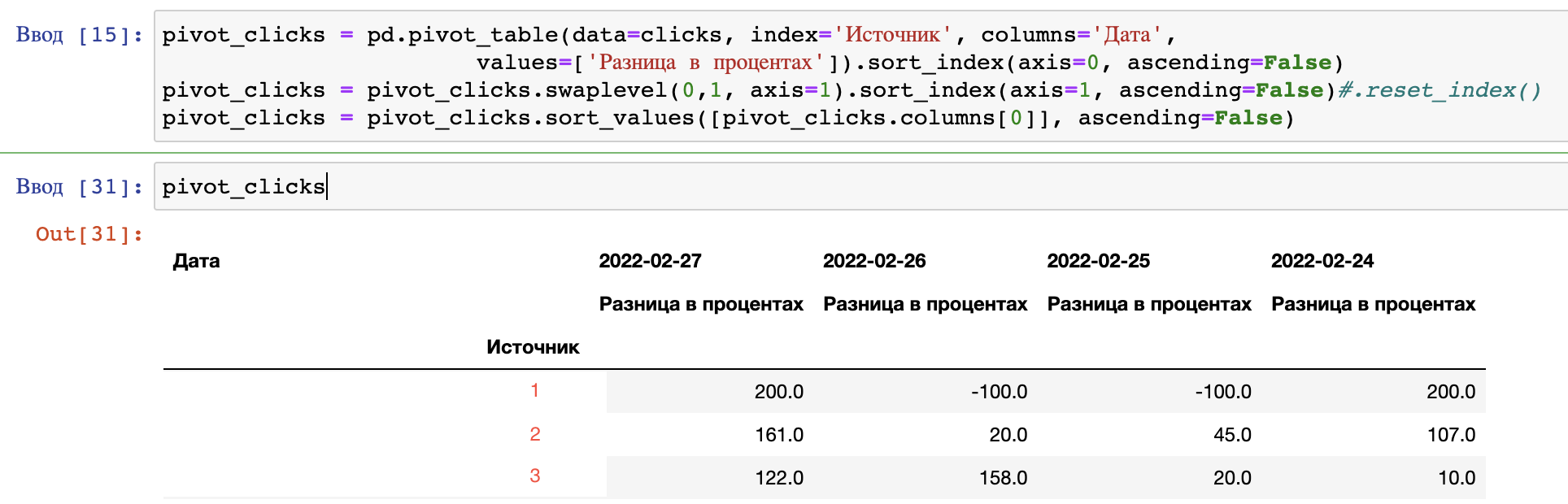The height and width of the screenshot is (504, 1568).
Task: Click 'Разница в процентах' under 2022-02-24
Action: click(x=1374, y=304)
